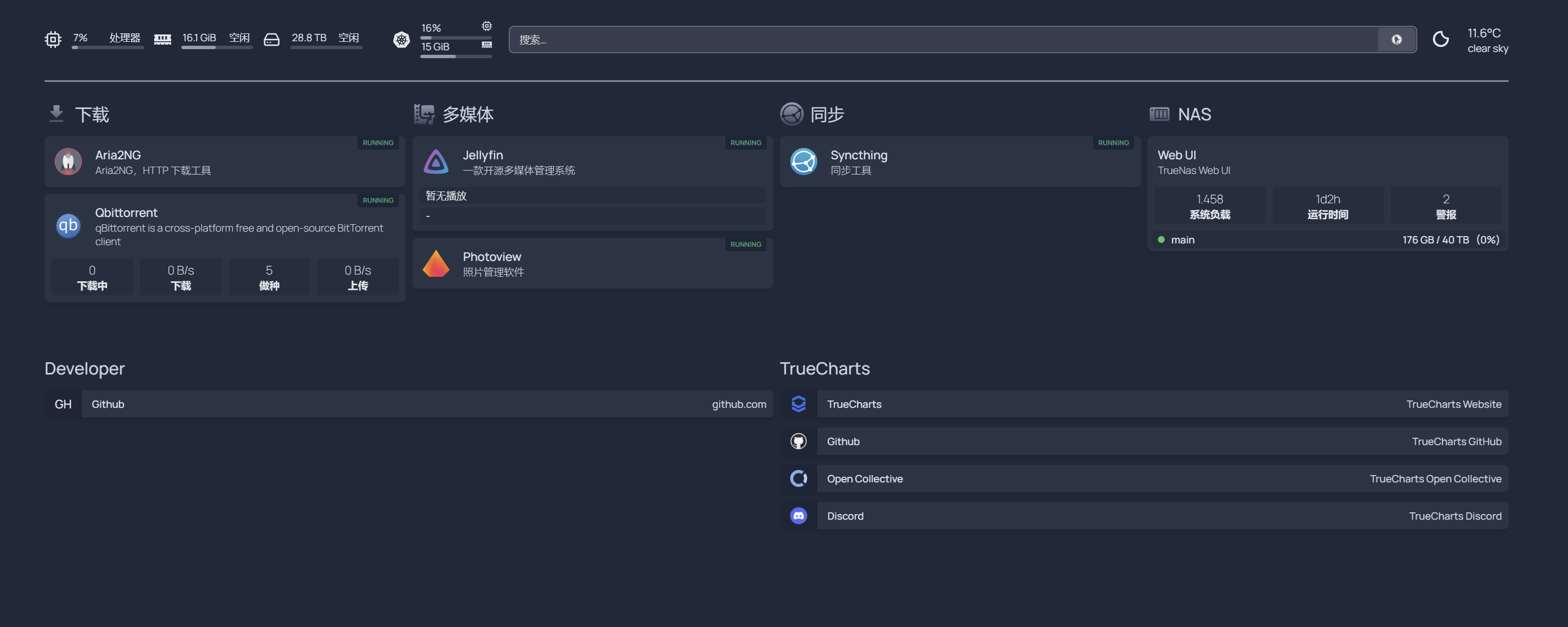Click the Qbittorrent qb icon
This screenshot has width=1568, height=627.
click(68, 226)
